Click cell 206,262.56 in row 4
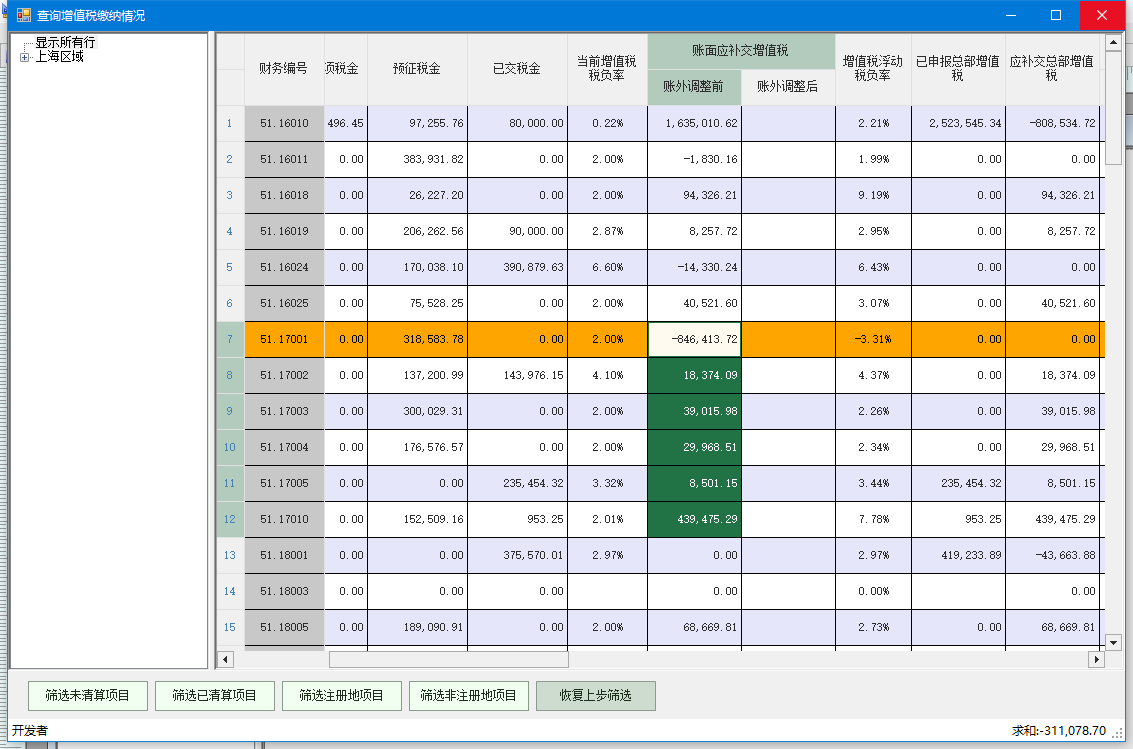The height and width of the screenshot is (749, 1133). point(418,231)
